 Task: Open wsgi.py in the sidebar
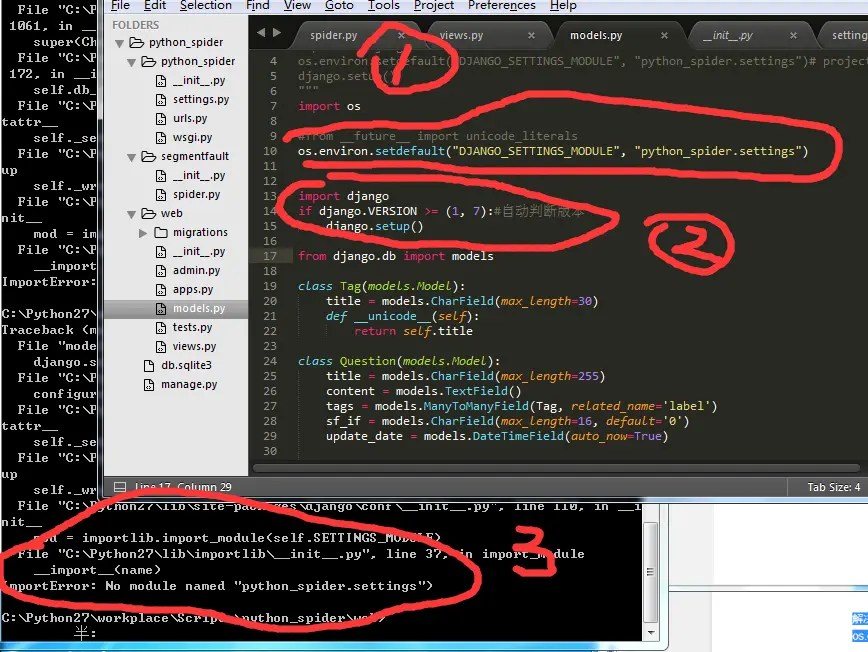[192, 137]
